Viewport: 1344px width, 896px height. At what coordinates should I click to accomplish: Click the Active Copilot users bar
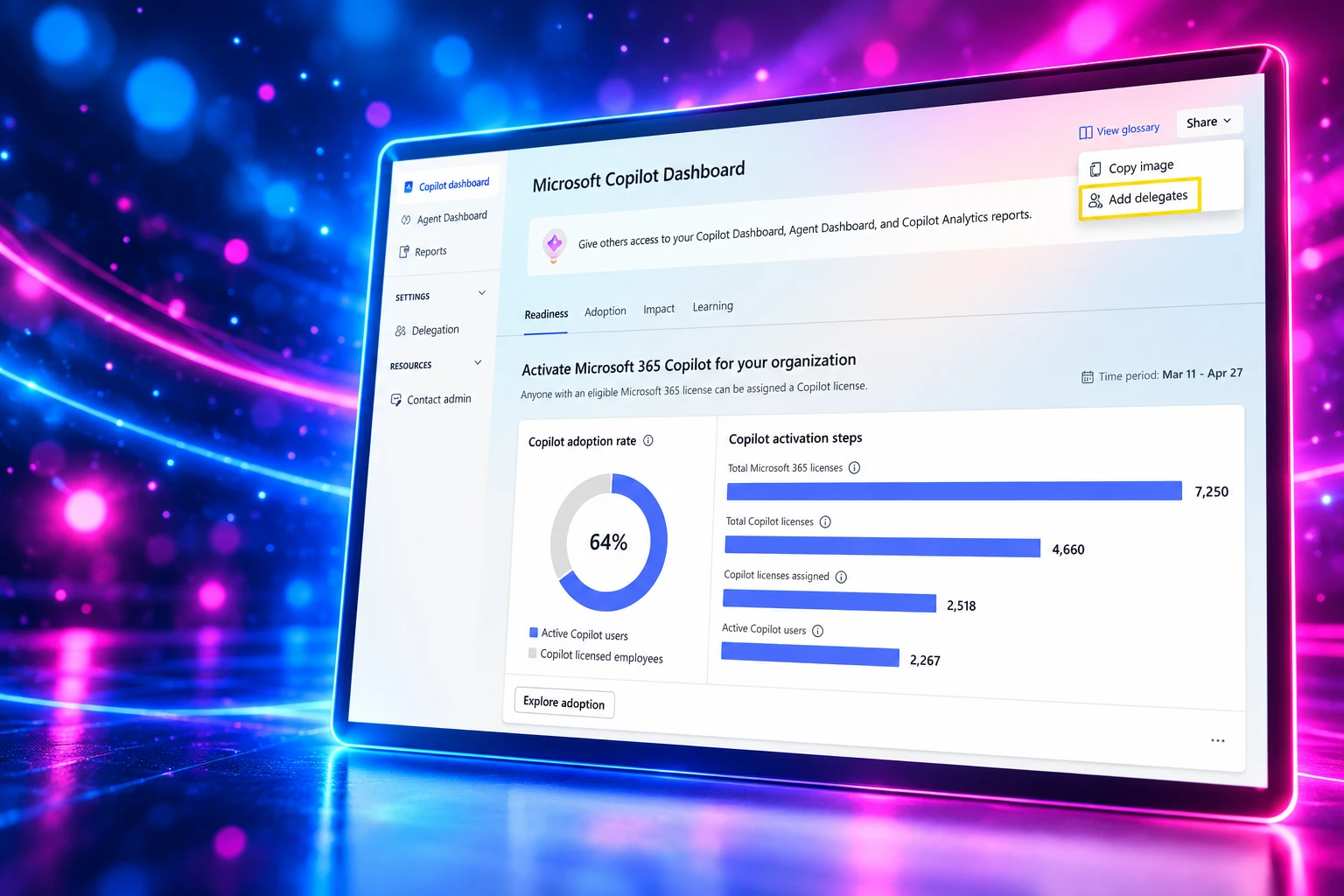tap(810, 655)
